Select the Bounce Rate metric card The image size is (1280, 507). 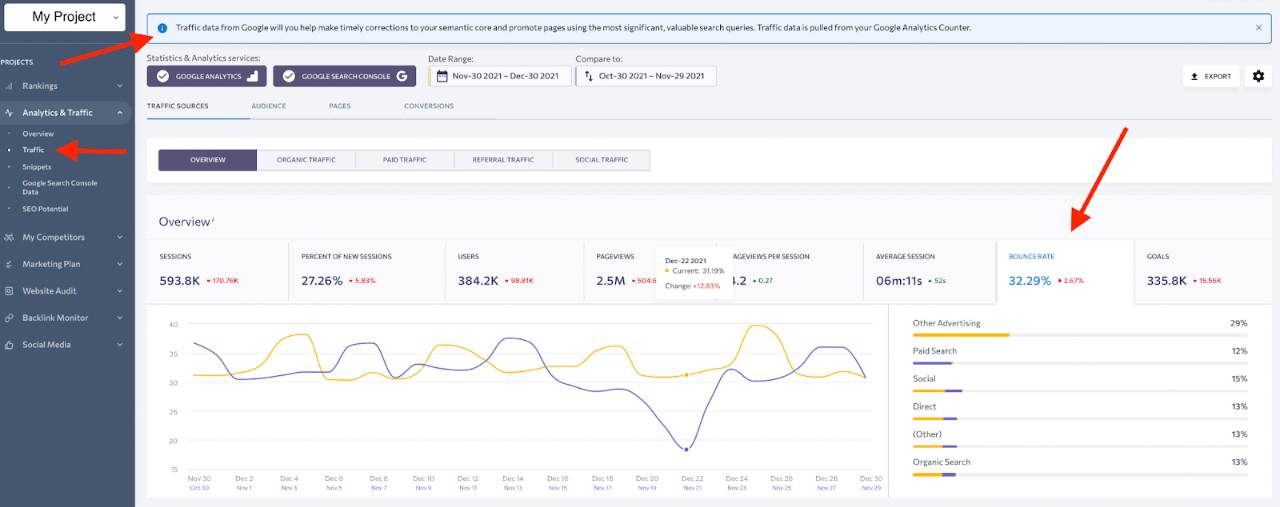[1065, 270]
